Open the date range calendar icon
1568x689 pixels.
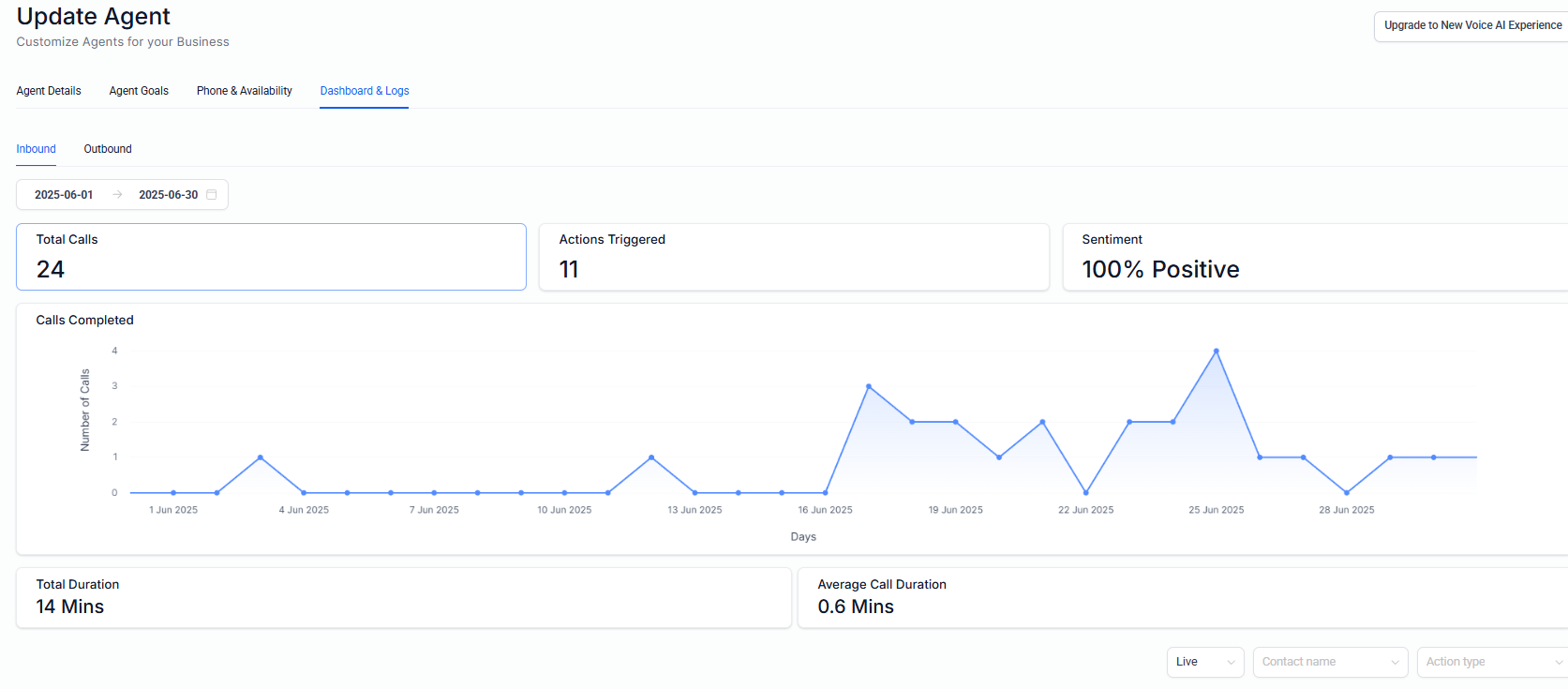point(212,195)
